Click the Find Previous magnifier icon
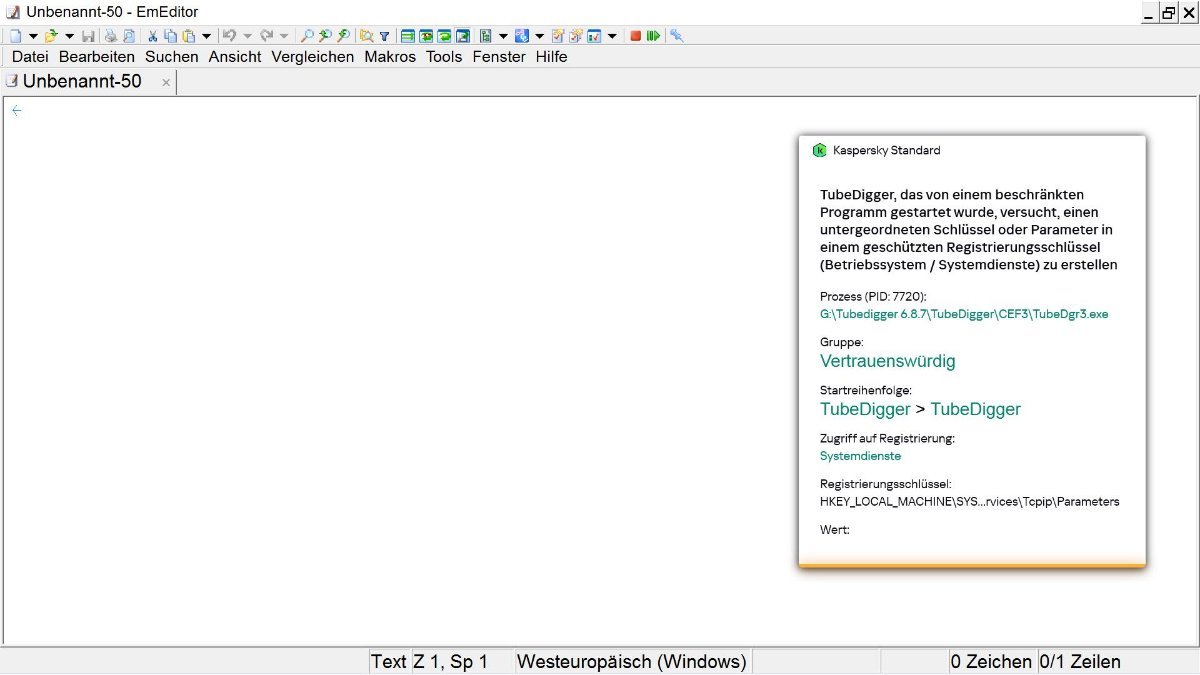1200x675 pixels. click(x=325, y=36)
